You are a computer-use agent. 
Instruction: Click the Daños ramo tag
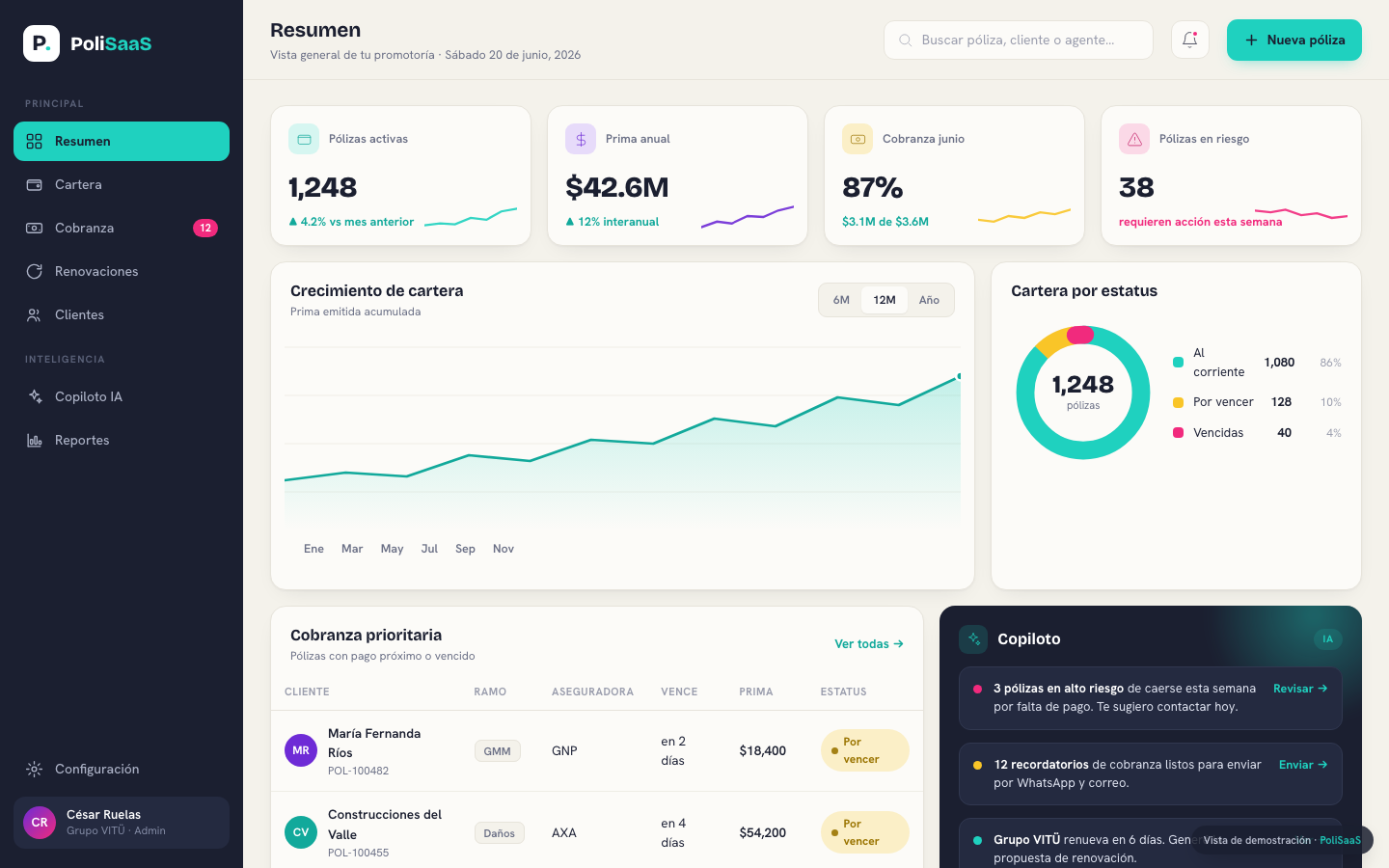point(500,832)
